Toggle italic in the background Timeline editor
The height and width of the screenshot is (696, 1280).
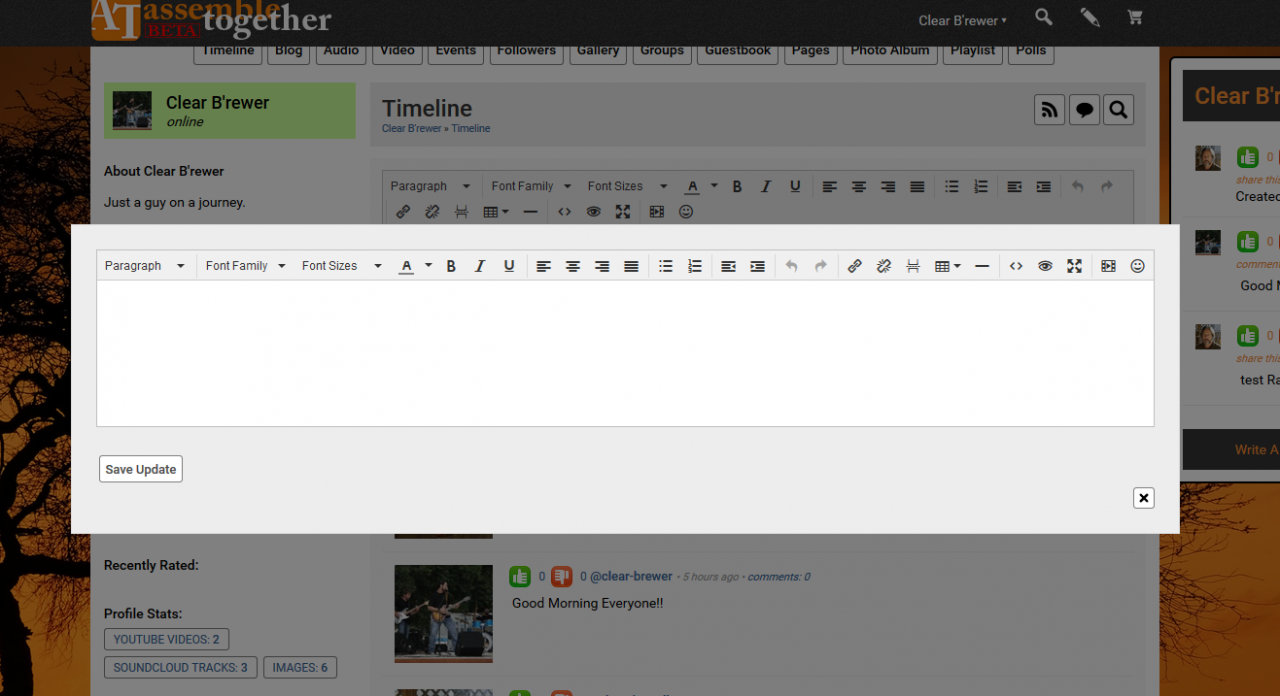click(766, 186)
